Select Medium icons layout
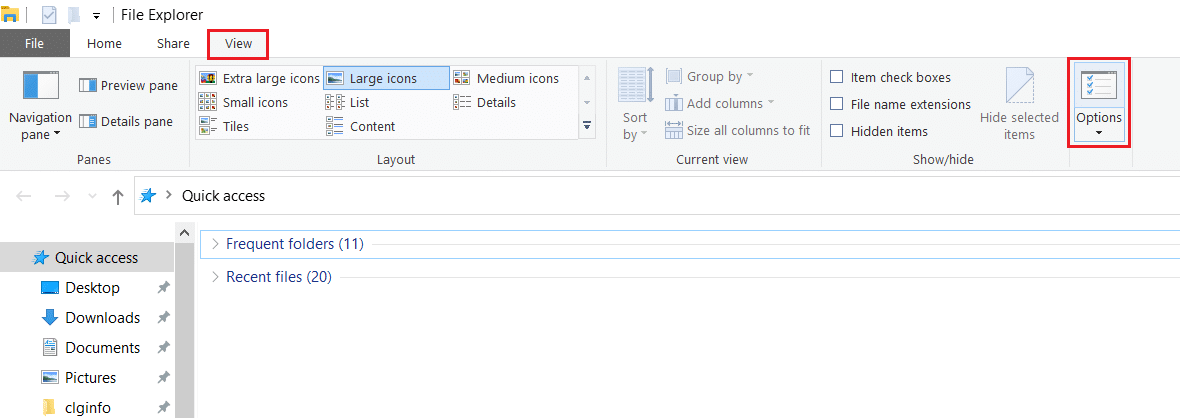This screenshot has height=418, width=1180. 506,78
